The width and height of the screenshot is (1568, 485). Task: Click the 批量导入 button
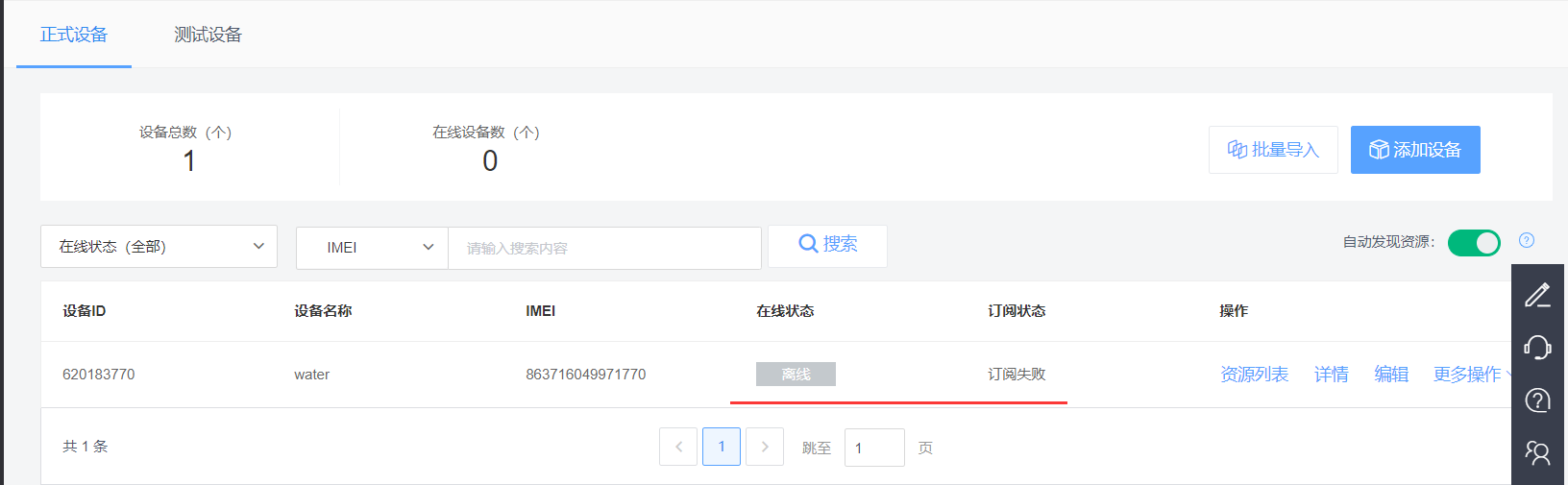[1273, 150]
